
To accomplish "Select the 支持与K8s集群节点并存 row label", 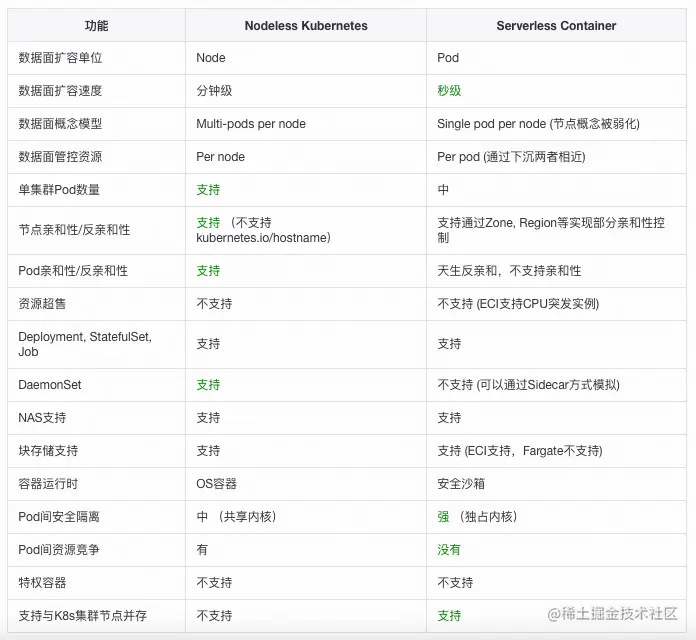I will [x=83, y=616].
